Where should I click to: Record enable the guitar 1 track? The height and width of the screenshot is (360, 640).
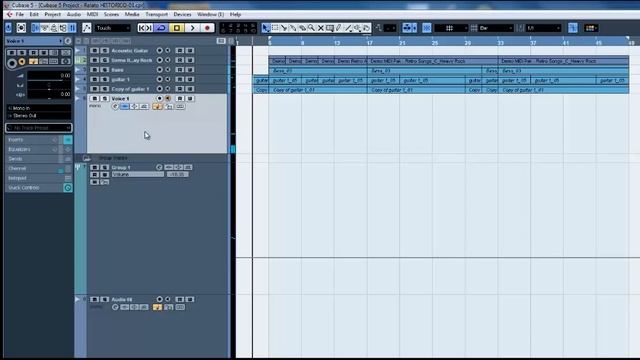coord(160,79)
